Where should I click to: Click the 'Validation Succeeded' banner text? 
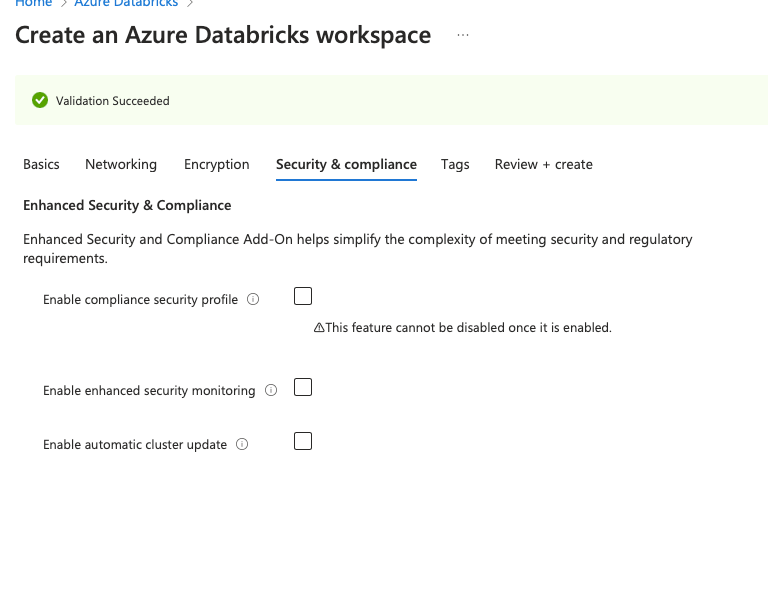pos(112,101)
